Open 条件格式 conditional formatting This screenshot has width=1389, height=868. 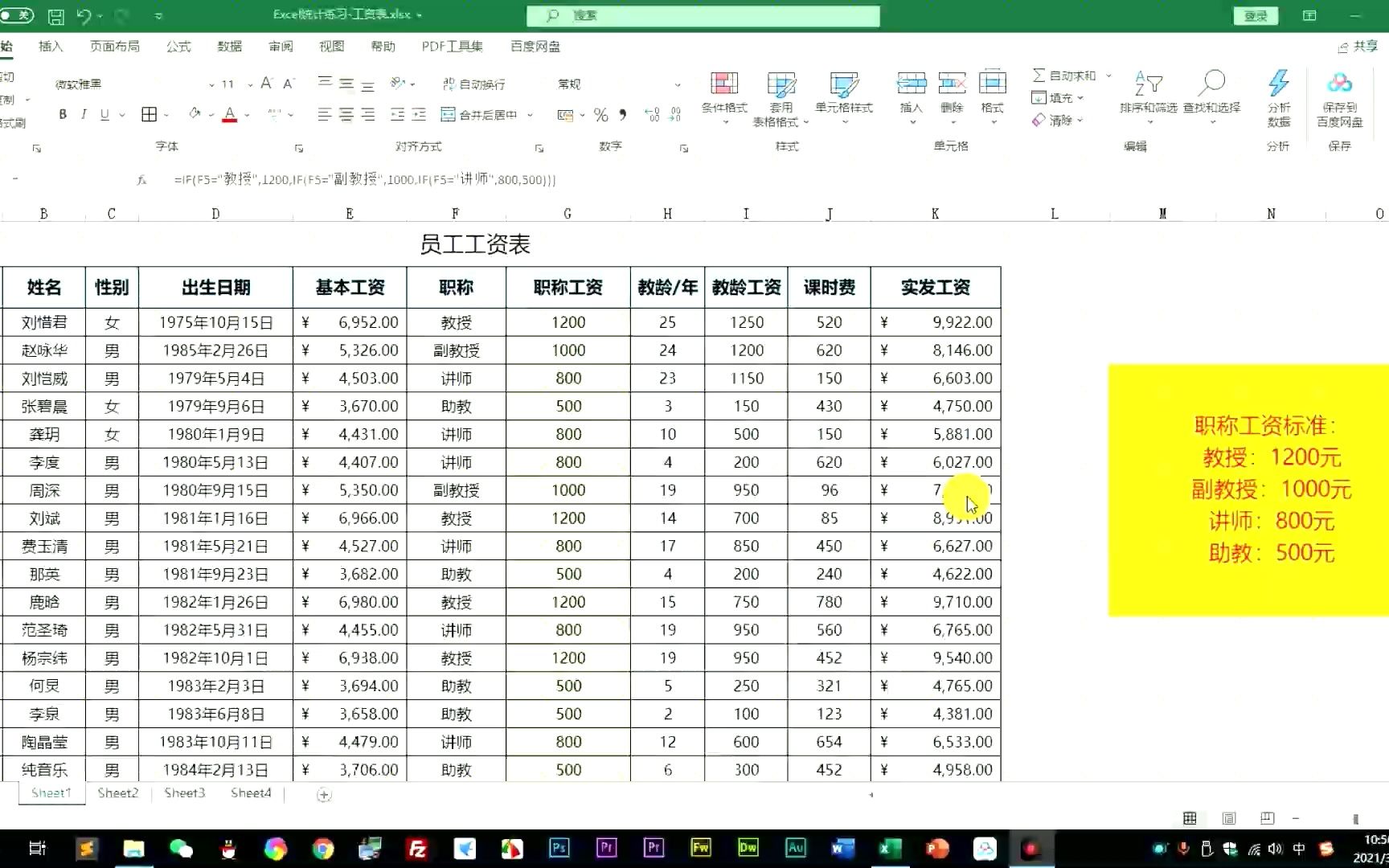(x=724, y=97)
